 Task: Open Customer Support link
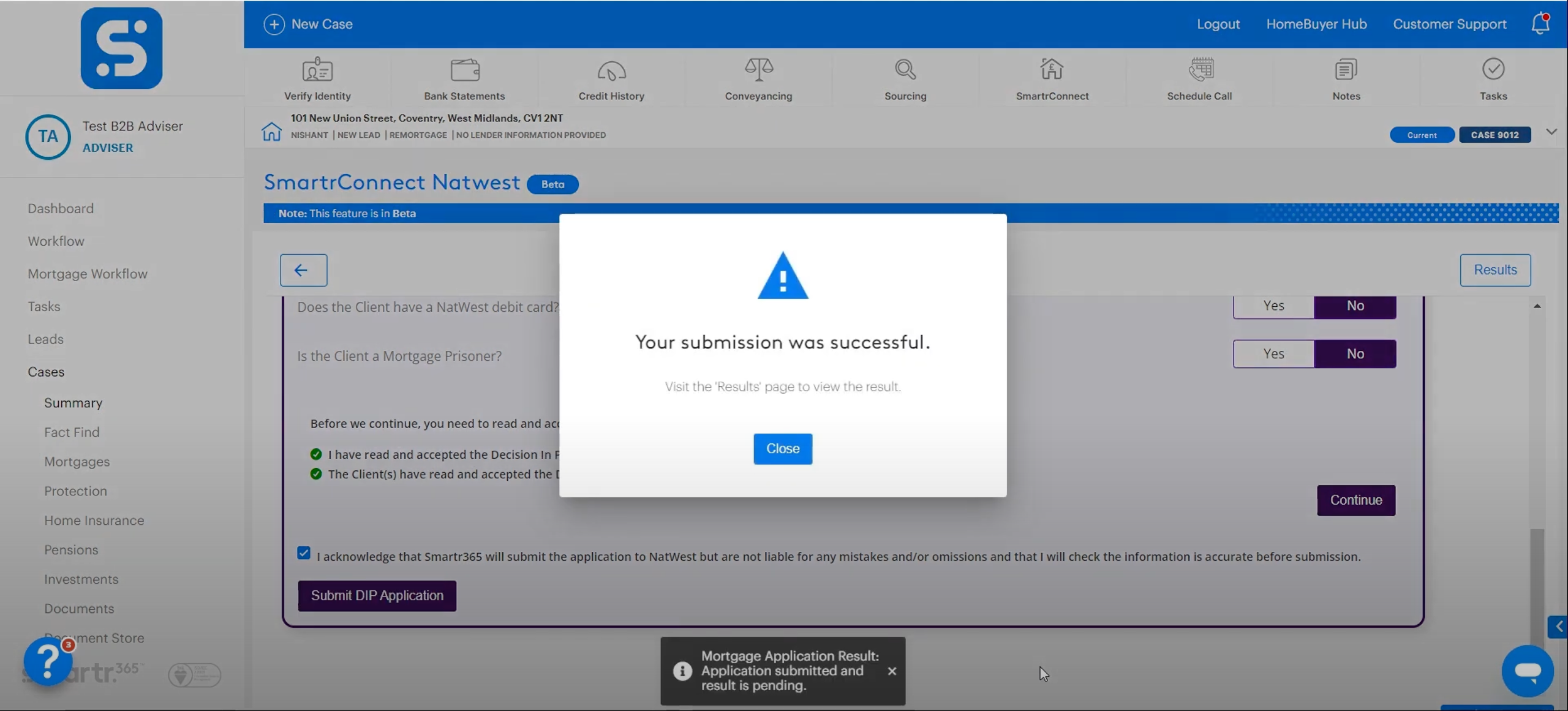(x=1449, y=24)
